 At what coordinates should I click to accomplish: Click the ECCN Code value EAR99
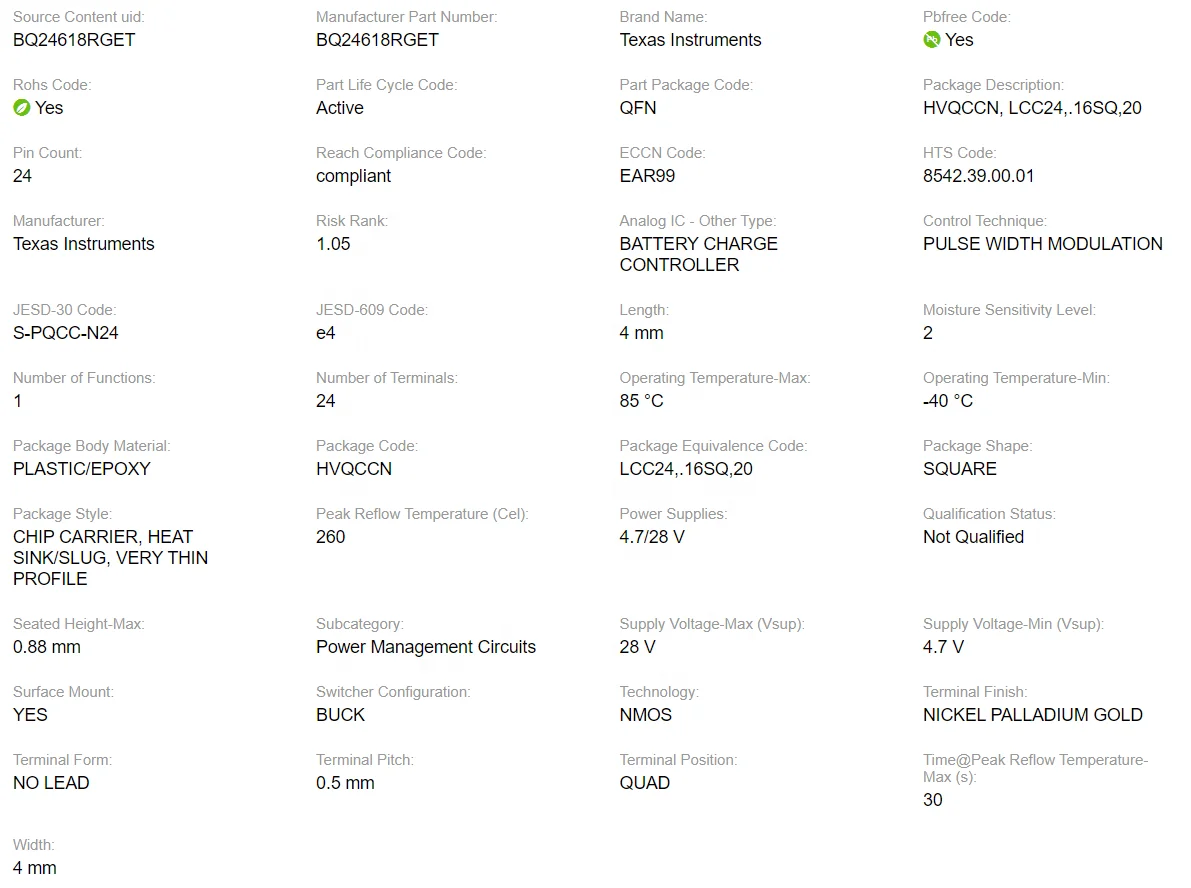[647, 176]
